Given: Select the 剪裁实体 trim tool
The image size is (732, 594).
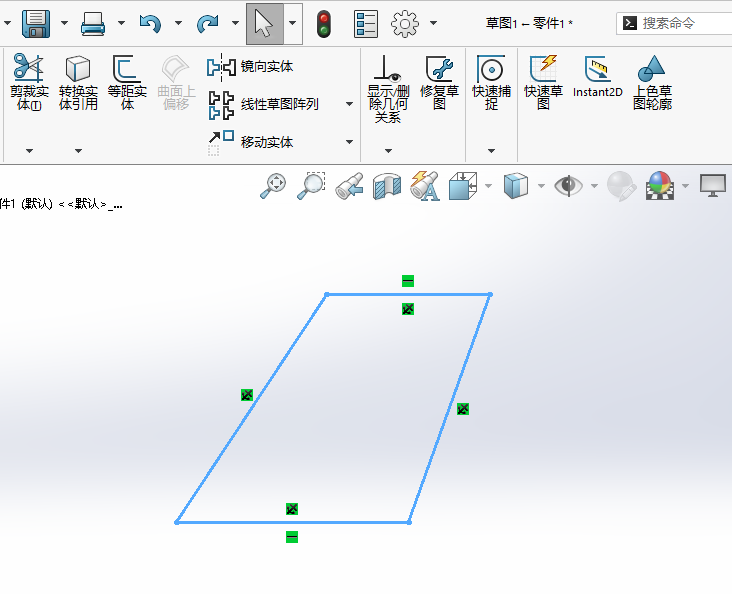Looking at the screenshot, I should [29, 81].
